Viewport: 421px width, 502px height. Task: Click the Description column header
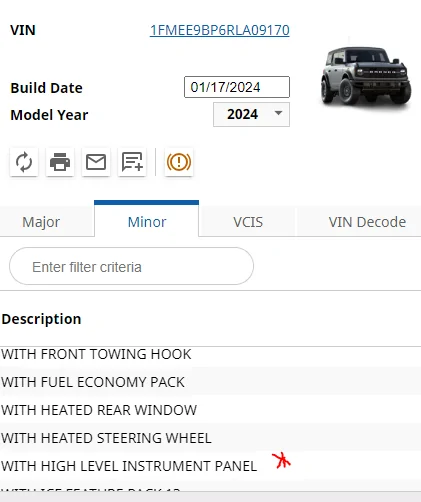[x=41, y=319]
